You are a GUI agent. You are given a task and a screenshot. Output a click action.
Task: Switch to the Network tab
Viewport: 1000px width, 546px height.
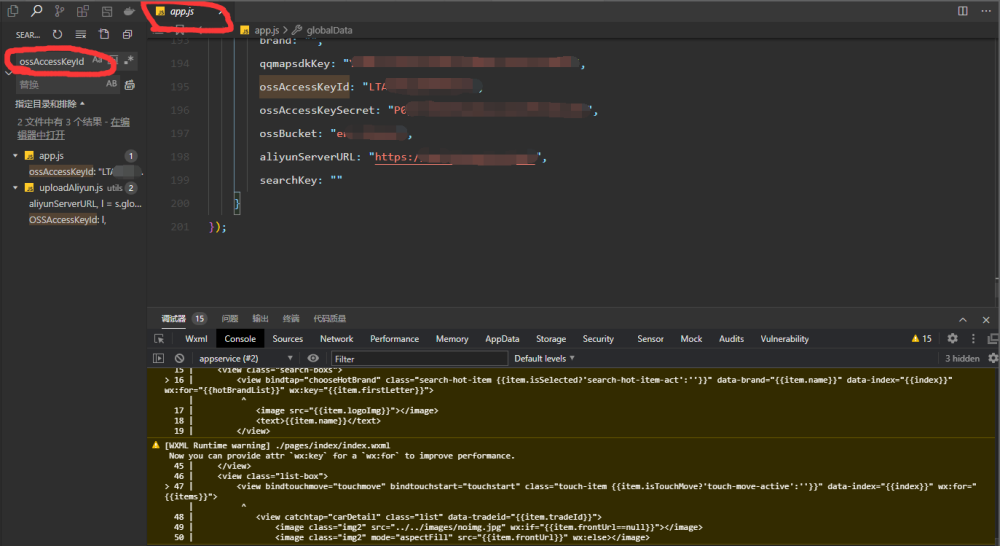click(x=337, y=339)
